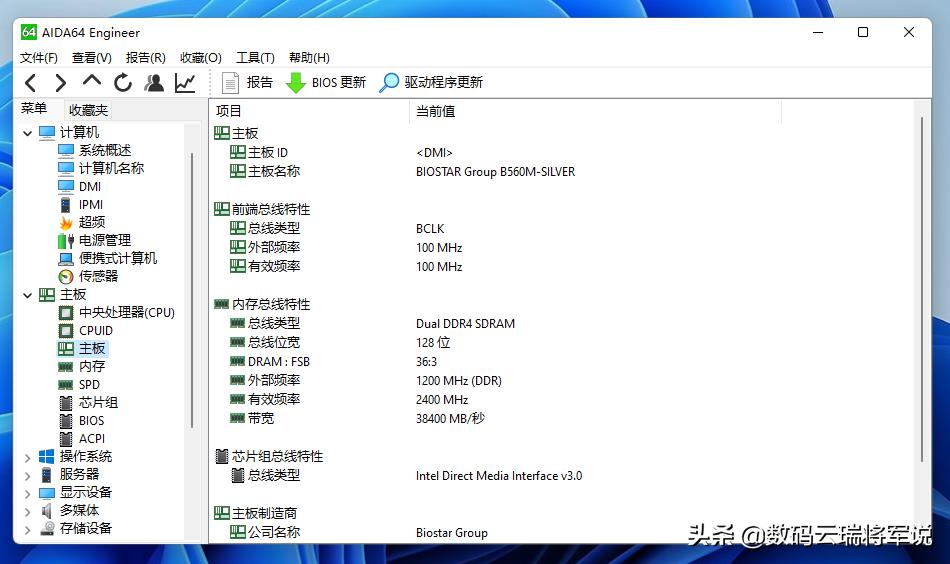Click the 操作系统 Windows logo icon
Viewport: 950px width, 564px height.
click(47, 457)
